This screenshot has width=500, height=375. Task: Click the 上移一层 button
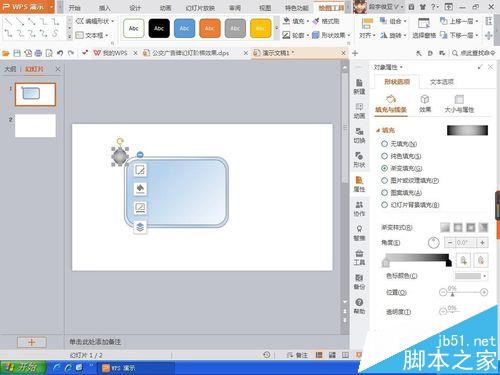pyautogui.click(x=459, y=21)
